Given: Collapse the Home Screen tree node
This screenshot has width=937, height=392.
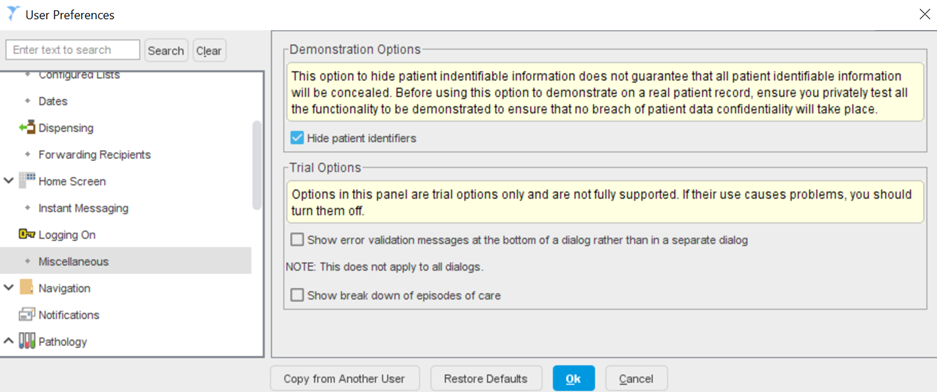Looking at the screenshot, I should pos(9,181).
